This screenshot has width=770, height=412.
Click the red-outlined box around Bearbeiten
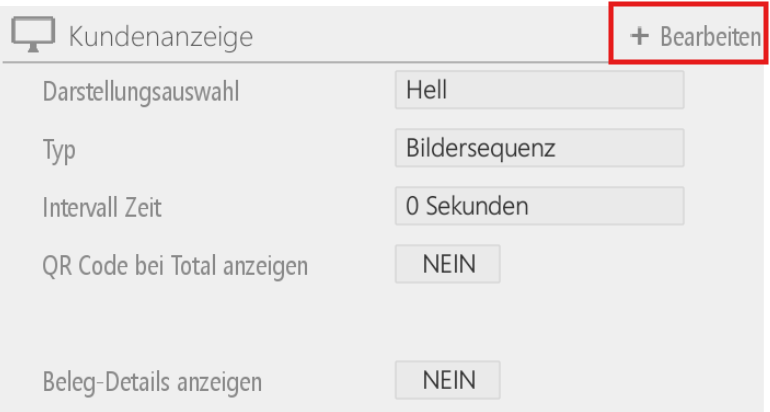pos(688,33)
